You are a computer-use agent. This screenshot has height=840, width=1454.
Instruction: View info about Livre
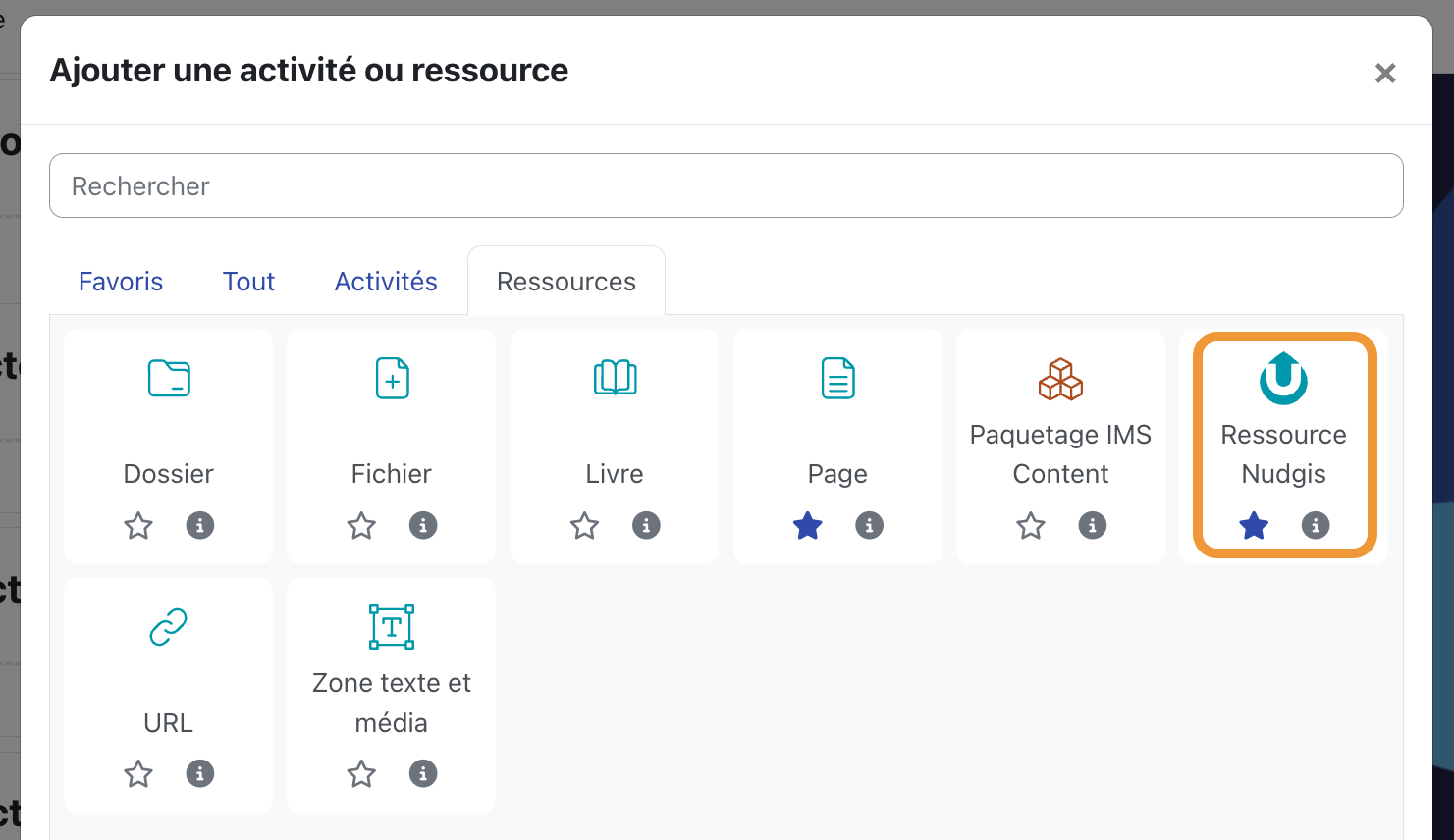coord(646,525)
